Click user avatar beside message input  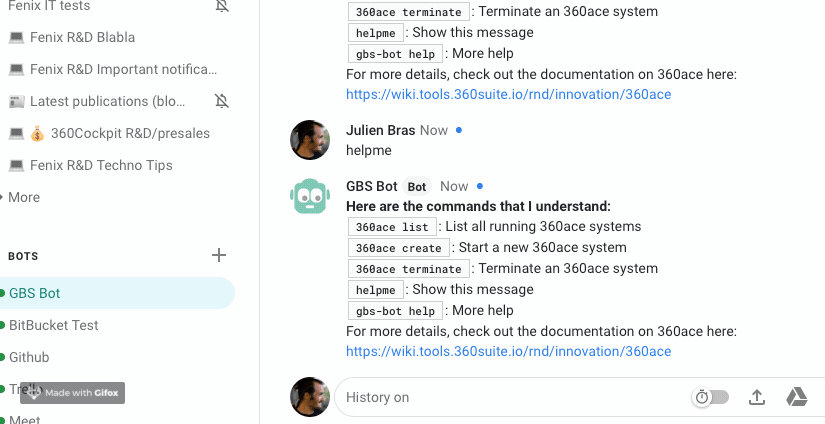(x=310, y=397)
